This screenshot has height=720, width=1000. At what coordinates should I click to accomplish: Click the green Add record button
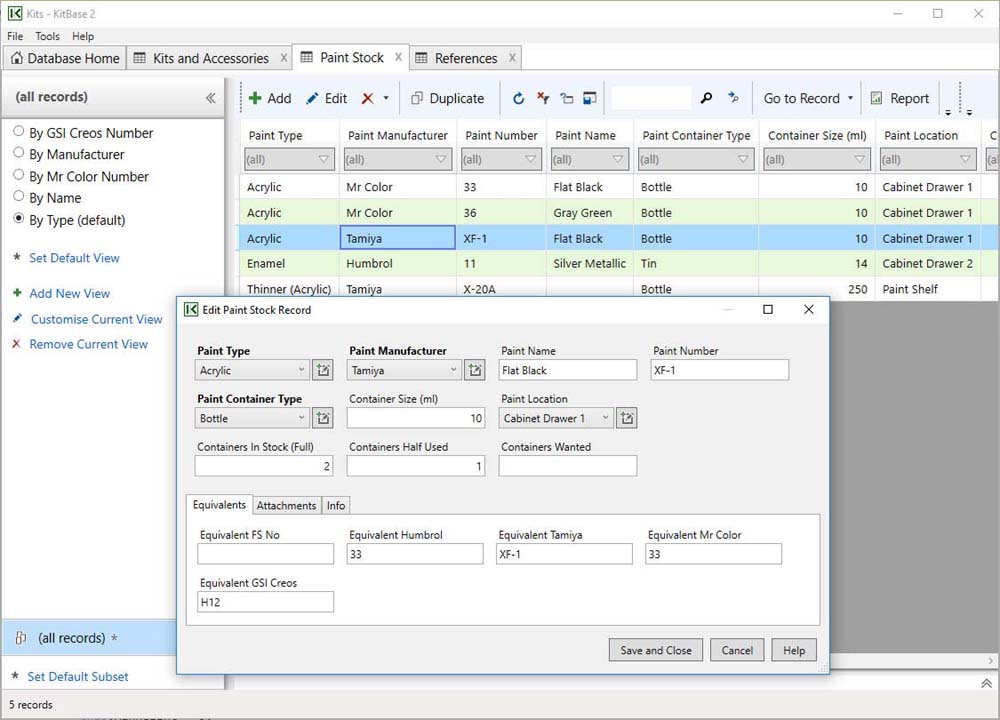point(270,98)
